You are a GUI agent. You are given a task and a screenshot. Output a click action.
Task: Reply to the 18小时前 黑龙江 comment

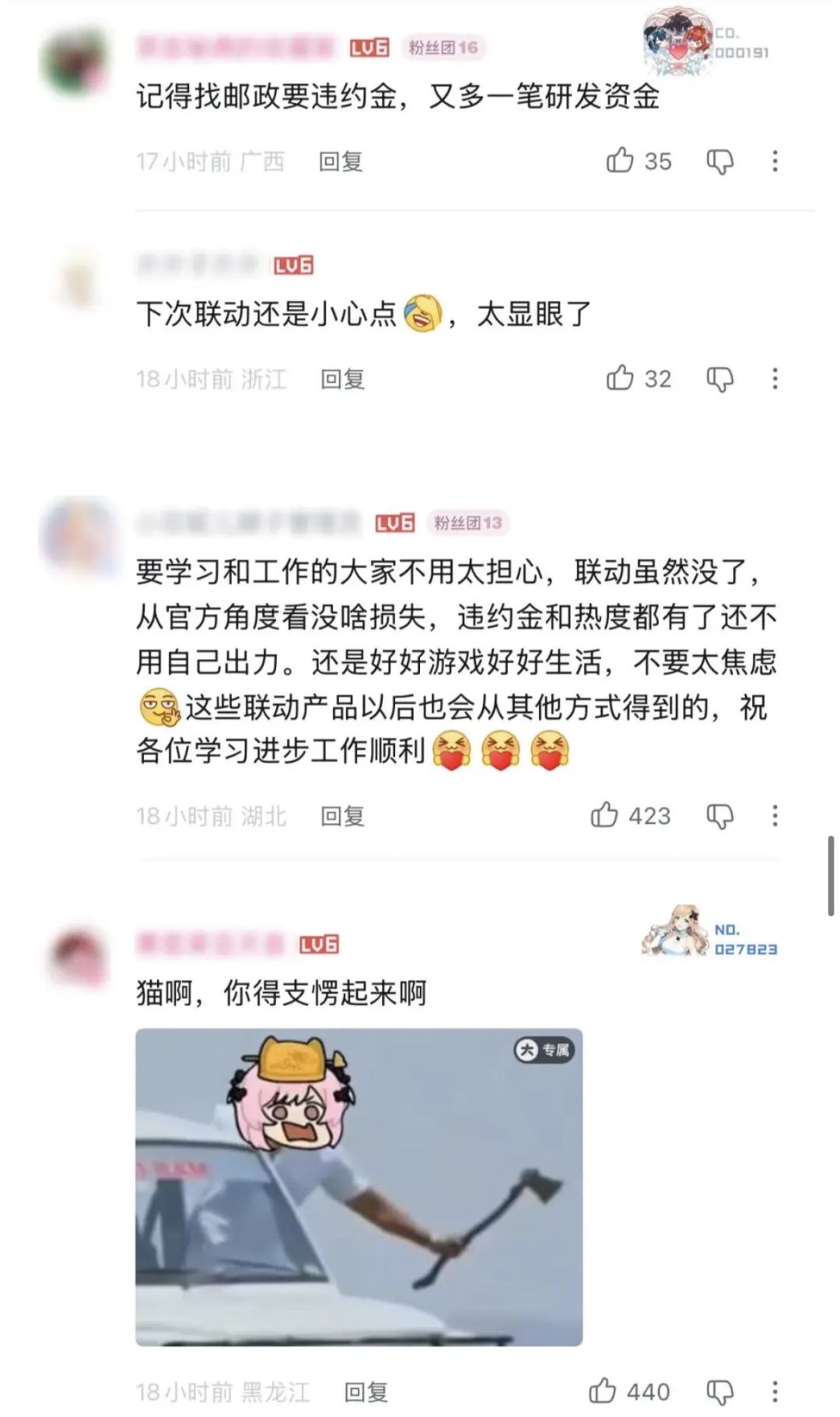(366, 1391)
